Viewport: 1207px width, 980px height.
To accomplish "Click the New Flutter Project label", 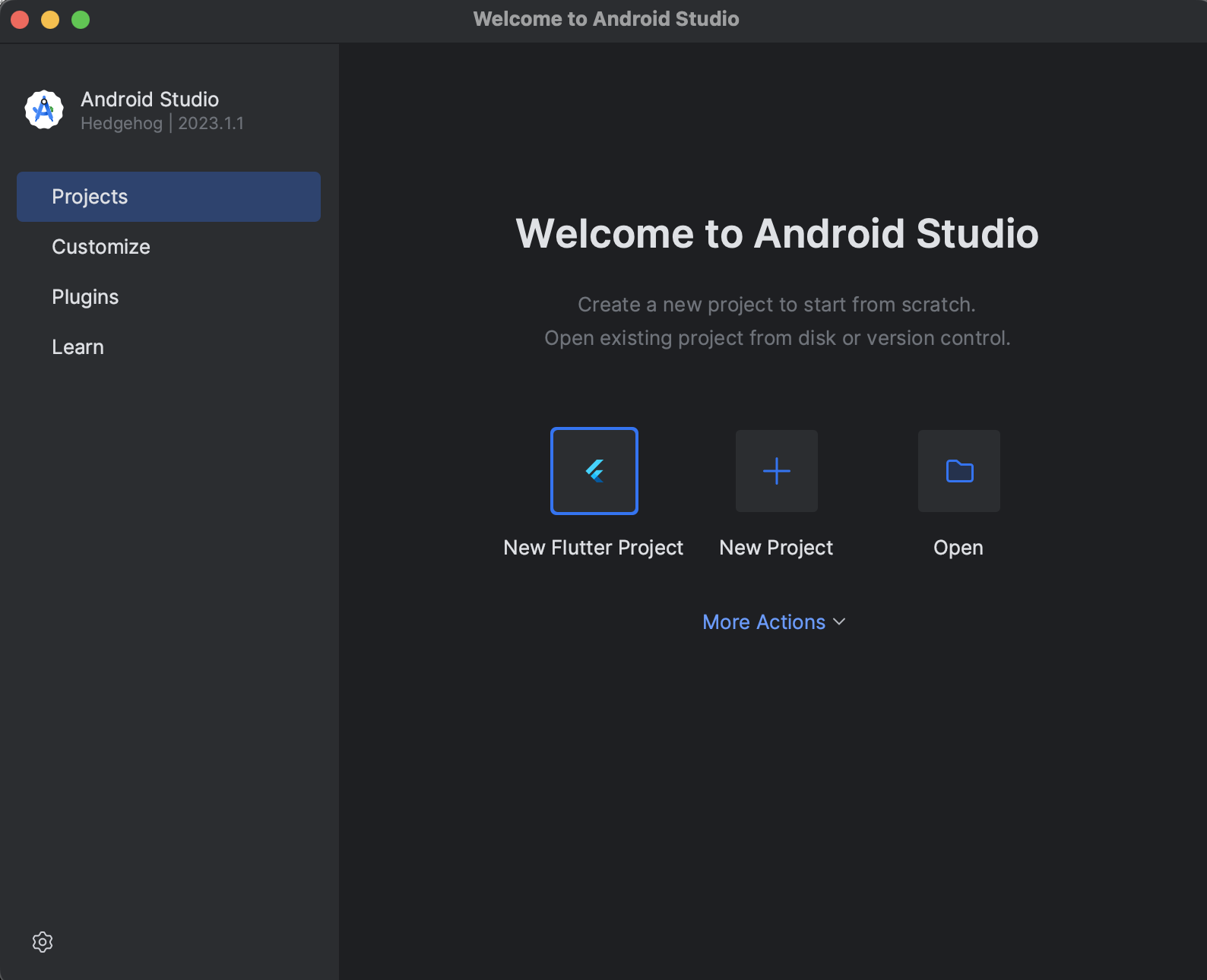I will pos(594,548).
